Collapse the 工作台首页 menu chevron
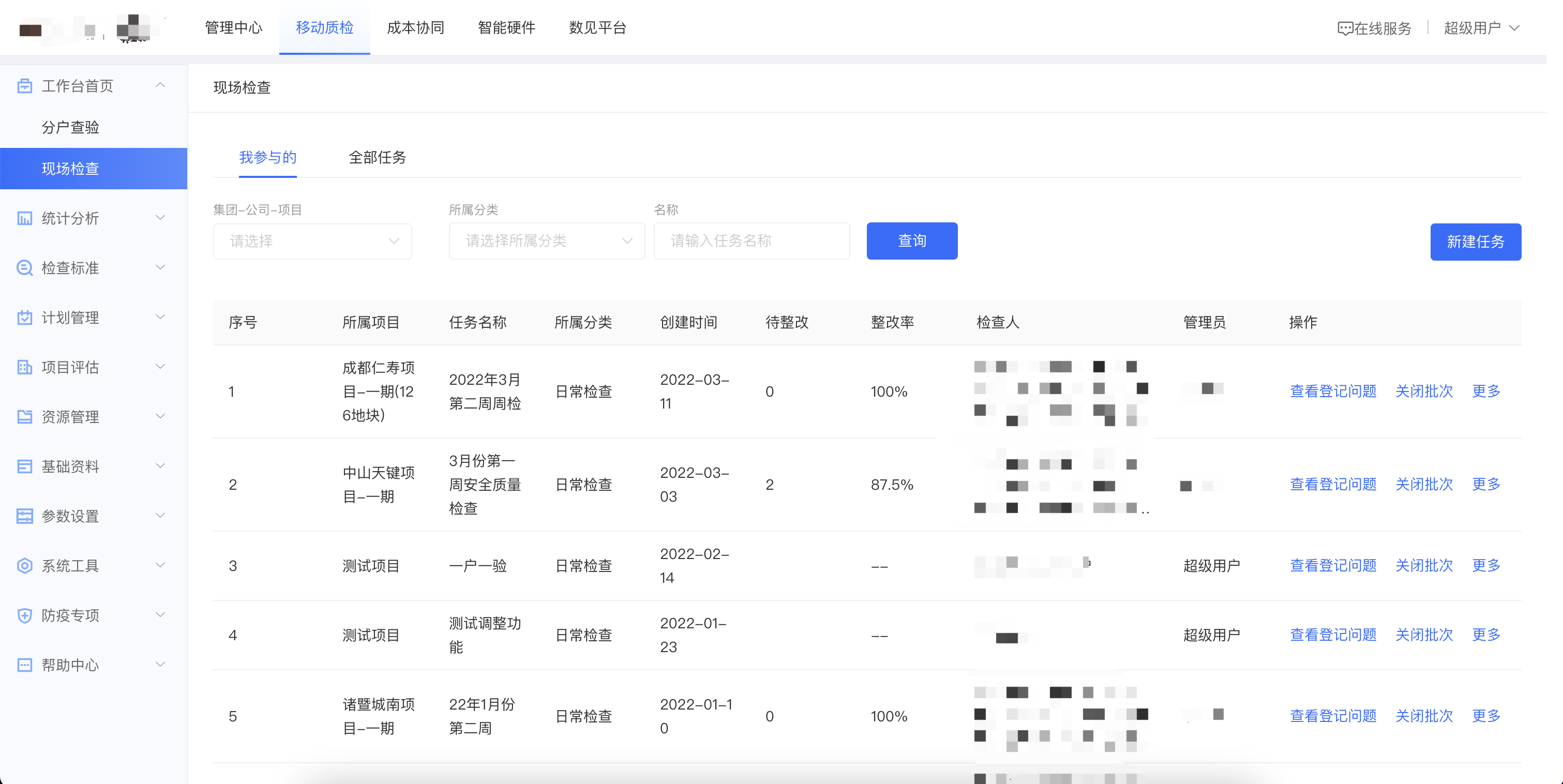Viewport: 1563px width, 784px height. tap(160, 85)
